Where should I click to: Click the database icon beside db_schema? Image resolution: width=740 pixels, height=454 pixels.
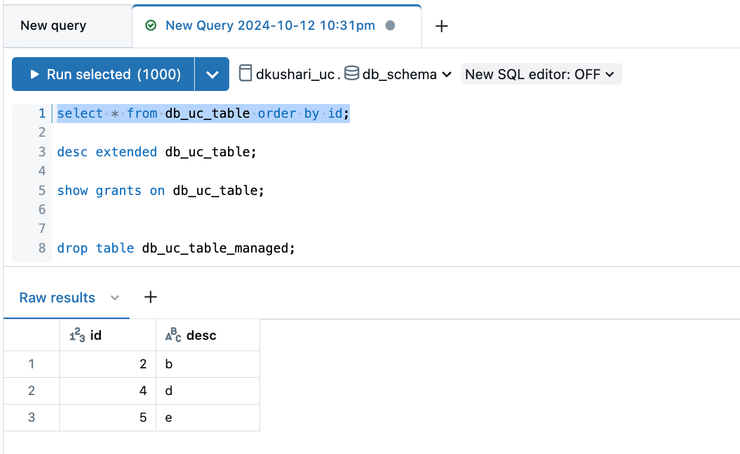pyautogui.click(x=352, y=73)
